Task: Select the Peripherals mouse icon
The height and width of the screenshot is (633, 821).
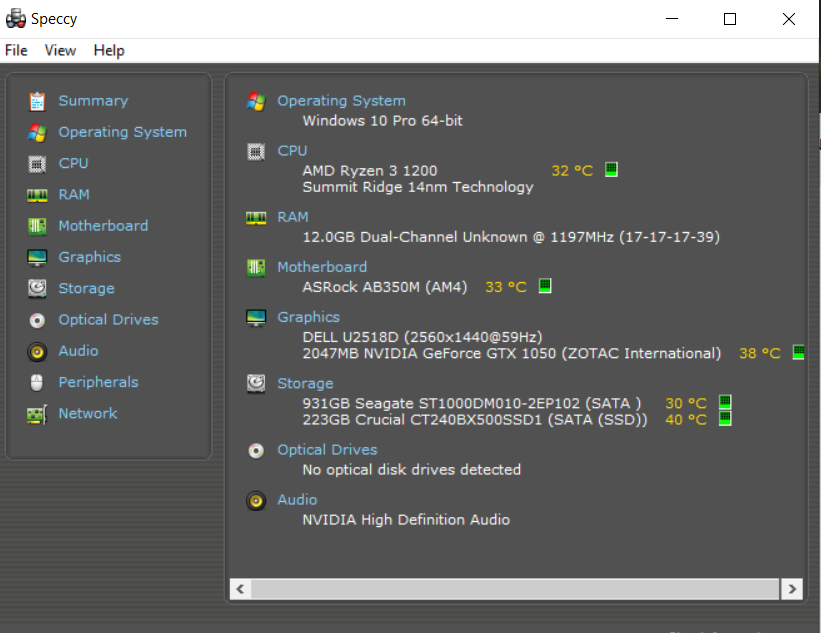Action: point(37,382)
